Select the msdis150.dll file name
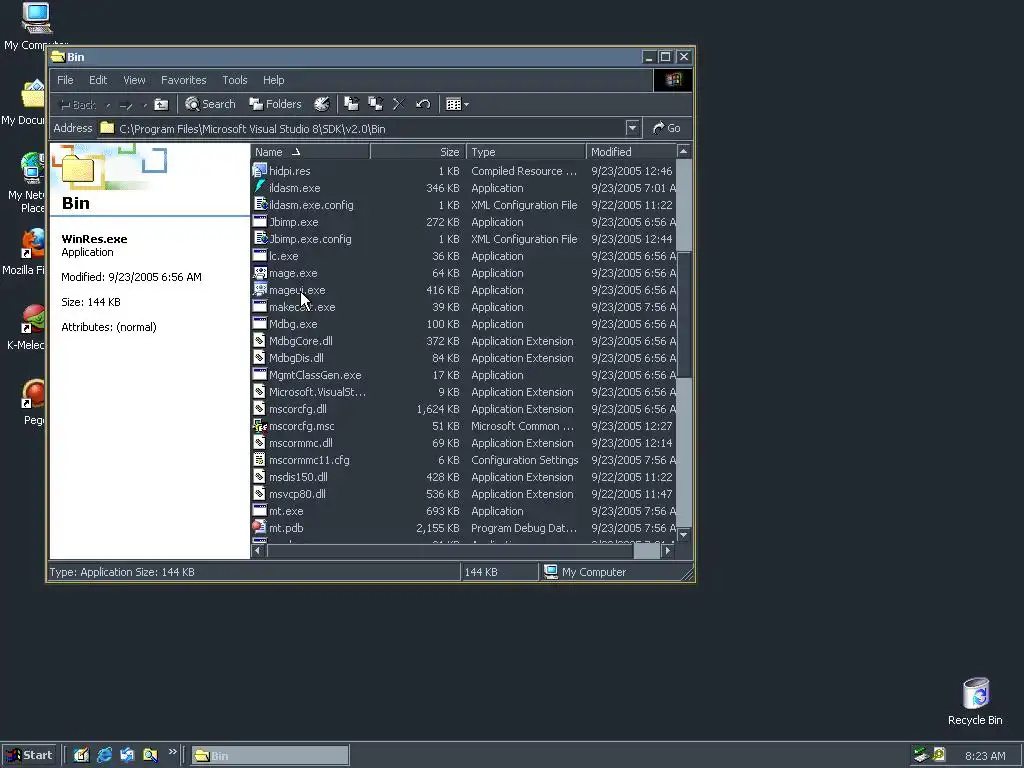 (x=298, y=477)
